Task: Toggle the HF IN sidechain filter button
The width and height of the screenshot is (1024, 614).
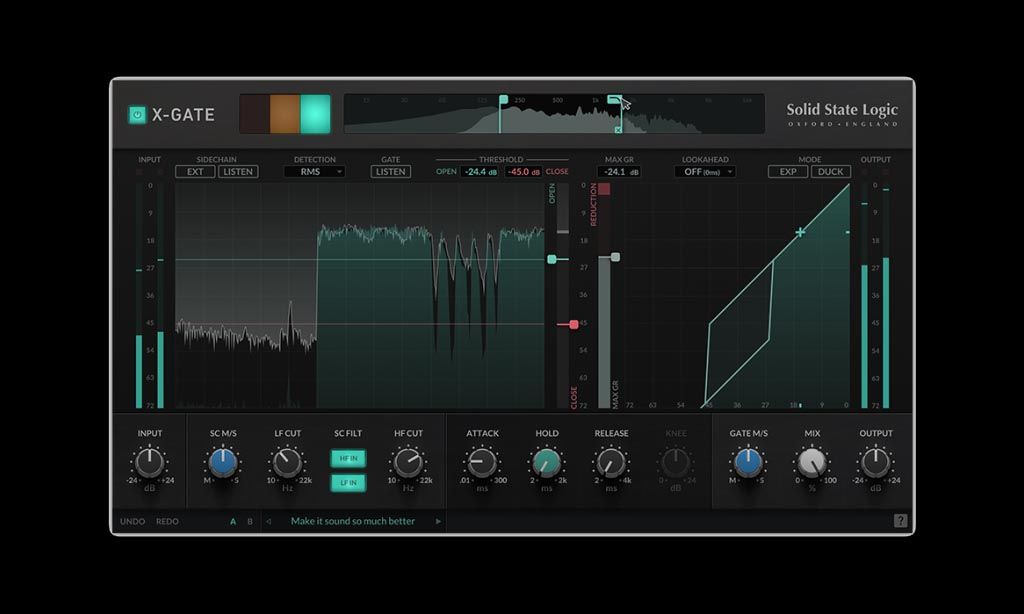Action: tap(348, 459)
